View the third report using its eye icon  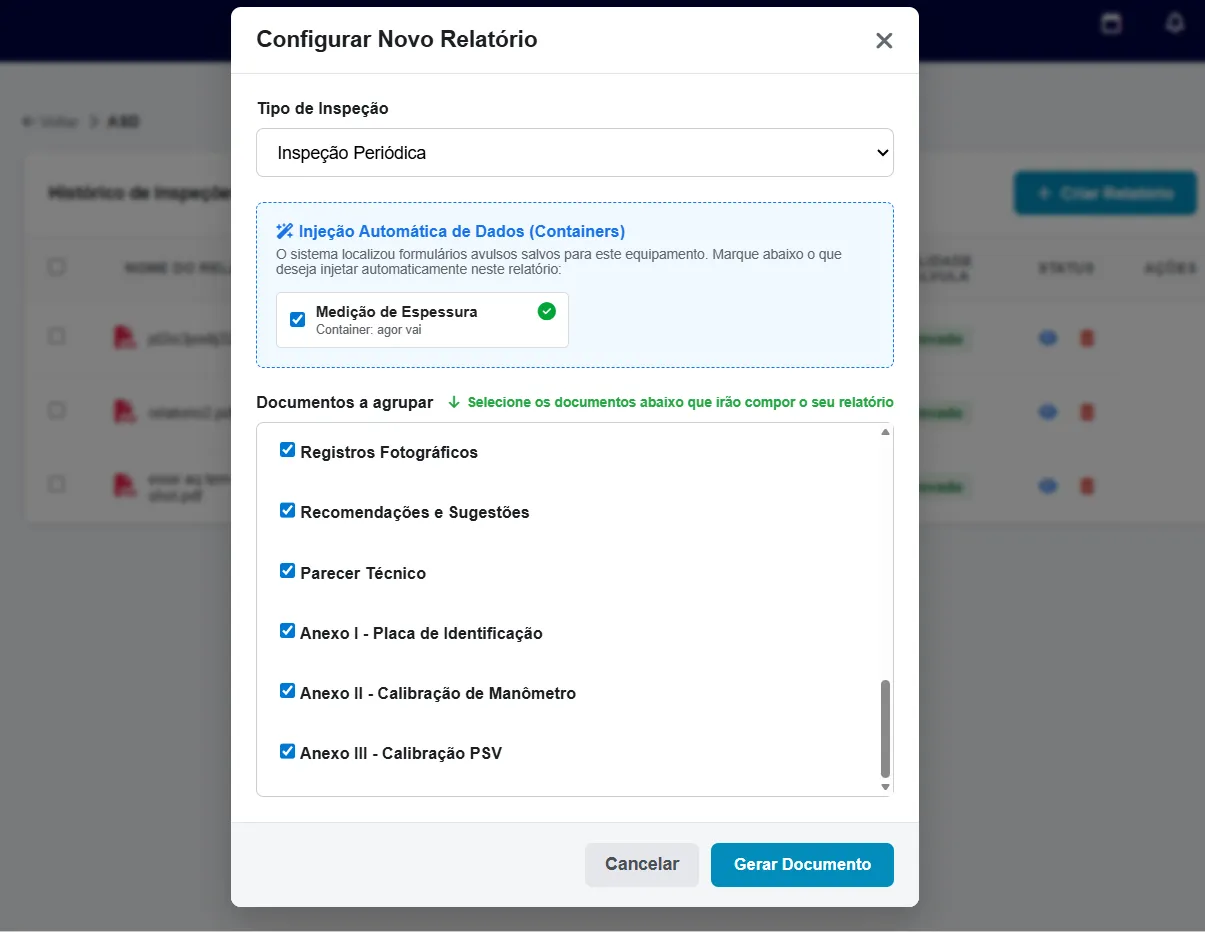click(1047, 486)
